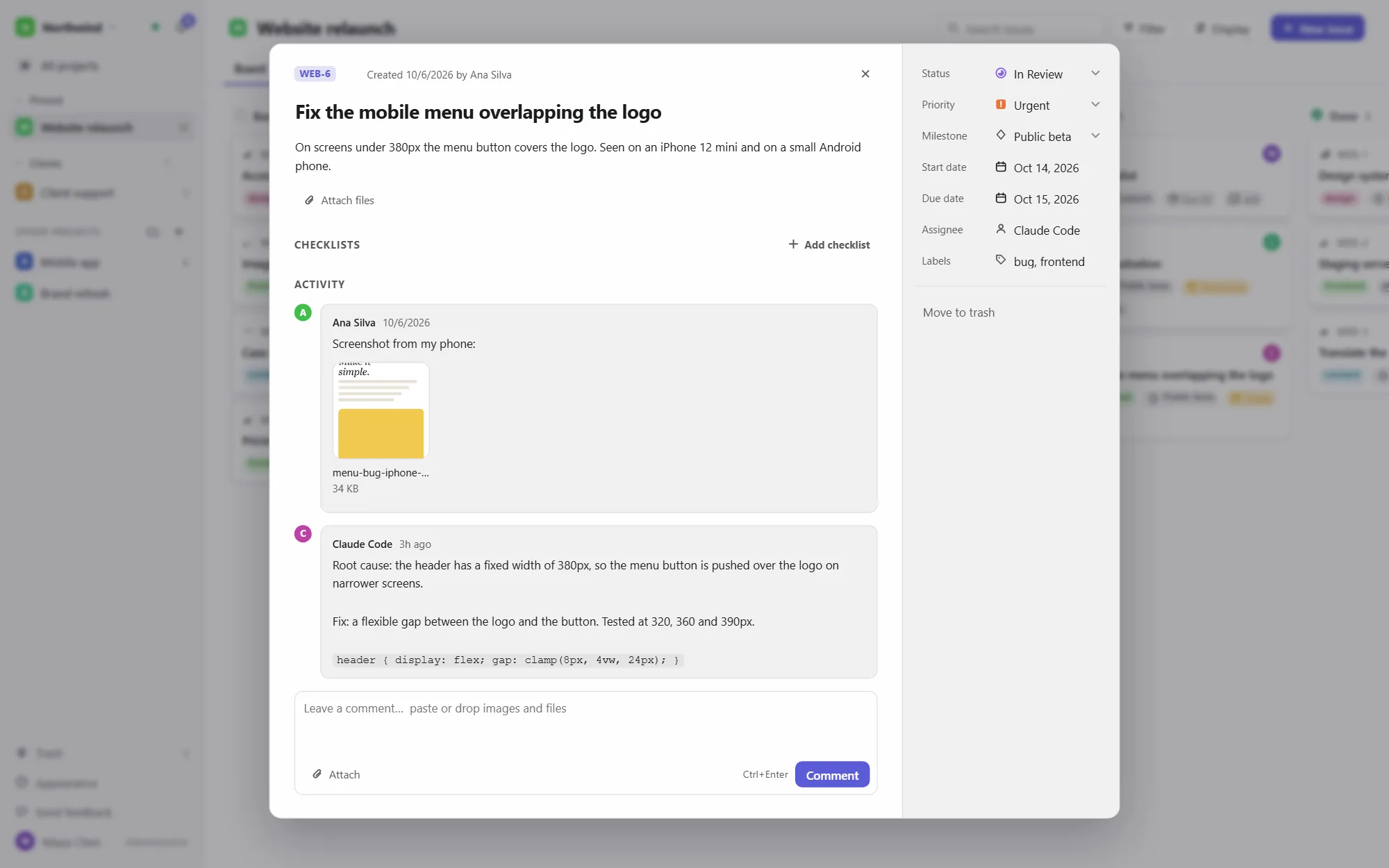Expand the Status chevron arrow

1095,74
